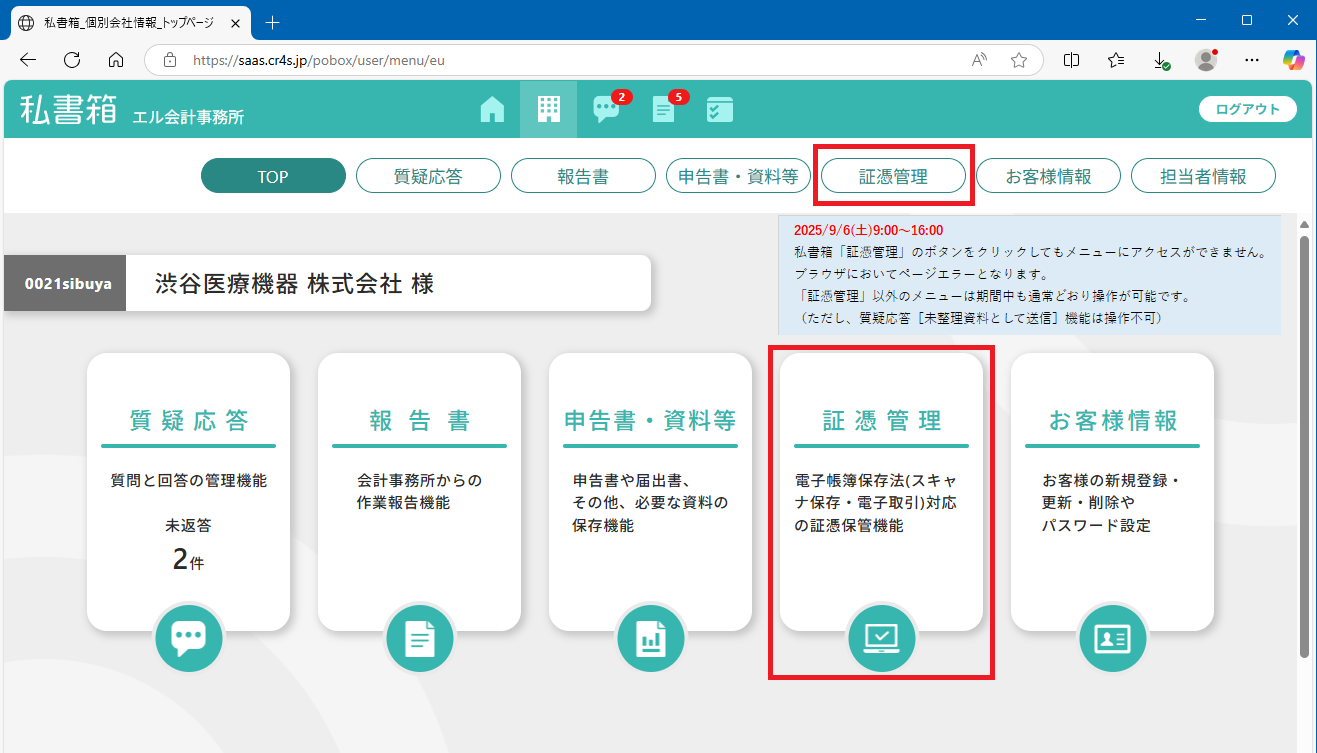Open the checklist task icon in header

tap(720, 110)
